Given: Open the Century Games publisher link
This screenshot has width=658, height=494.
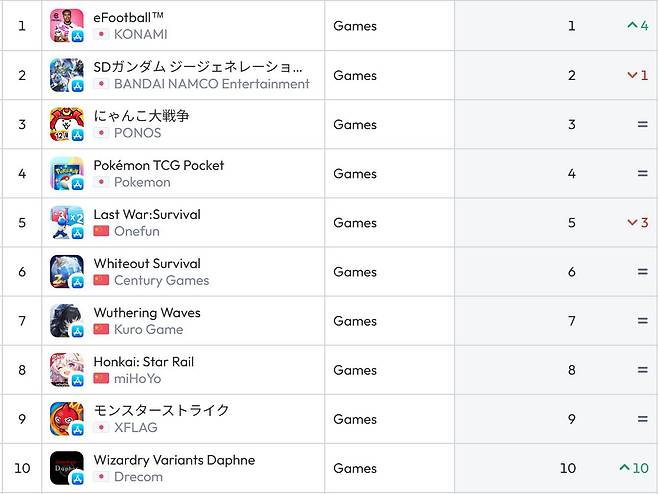Looking at the screenshot, I should 161,280.
